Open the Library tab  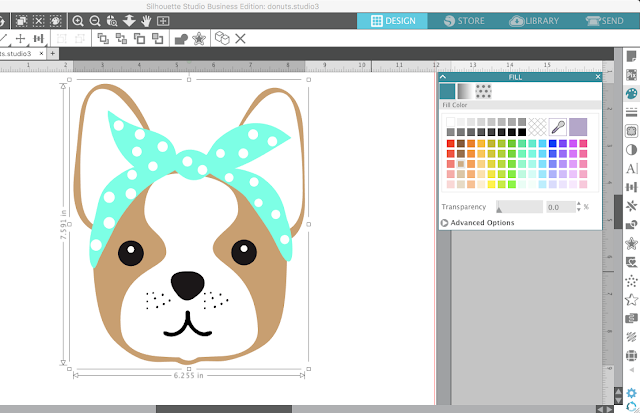532,20
